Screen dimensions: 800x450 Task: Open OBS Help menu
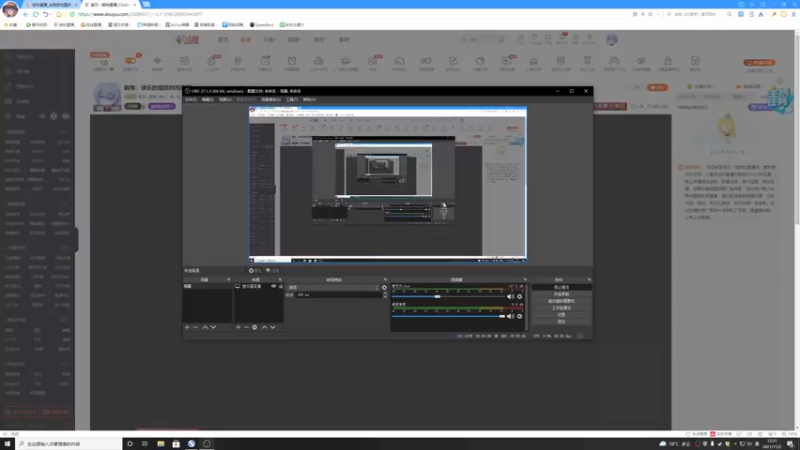(309, 99)
